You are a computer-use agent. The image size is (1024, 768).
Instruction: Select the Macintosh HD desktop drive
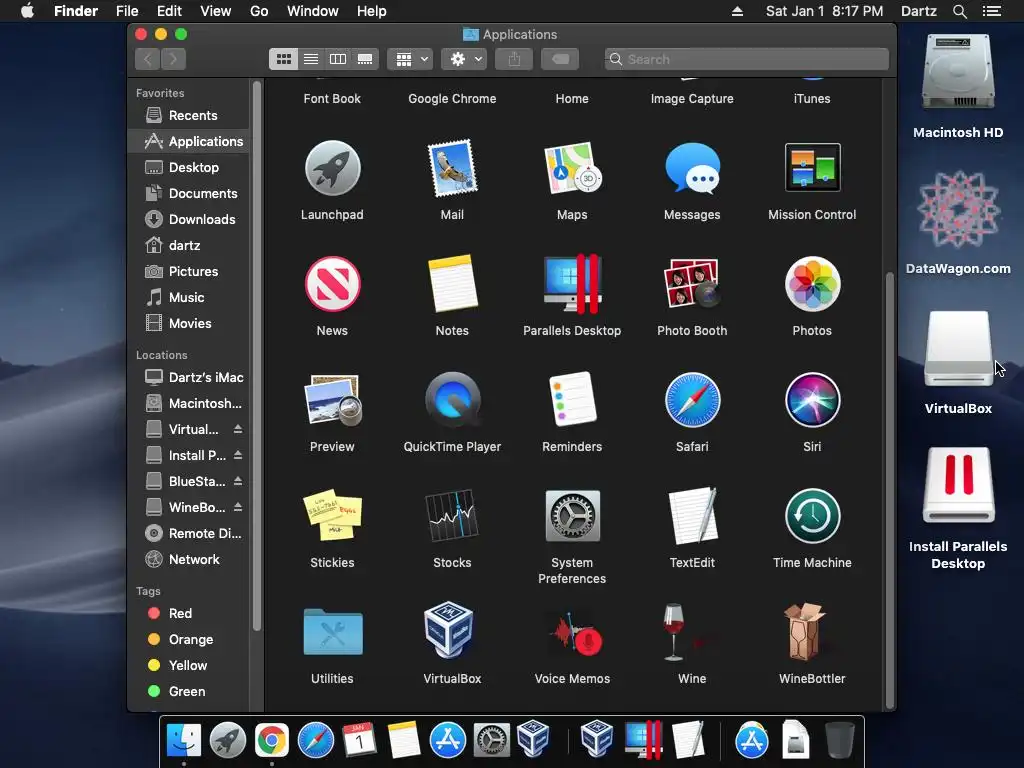(x=958, y=72)
